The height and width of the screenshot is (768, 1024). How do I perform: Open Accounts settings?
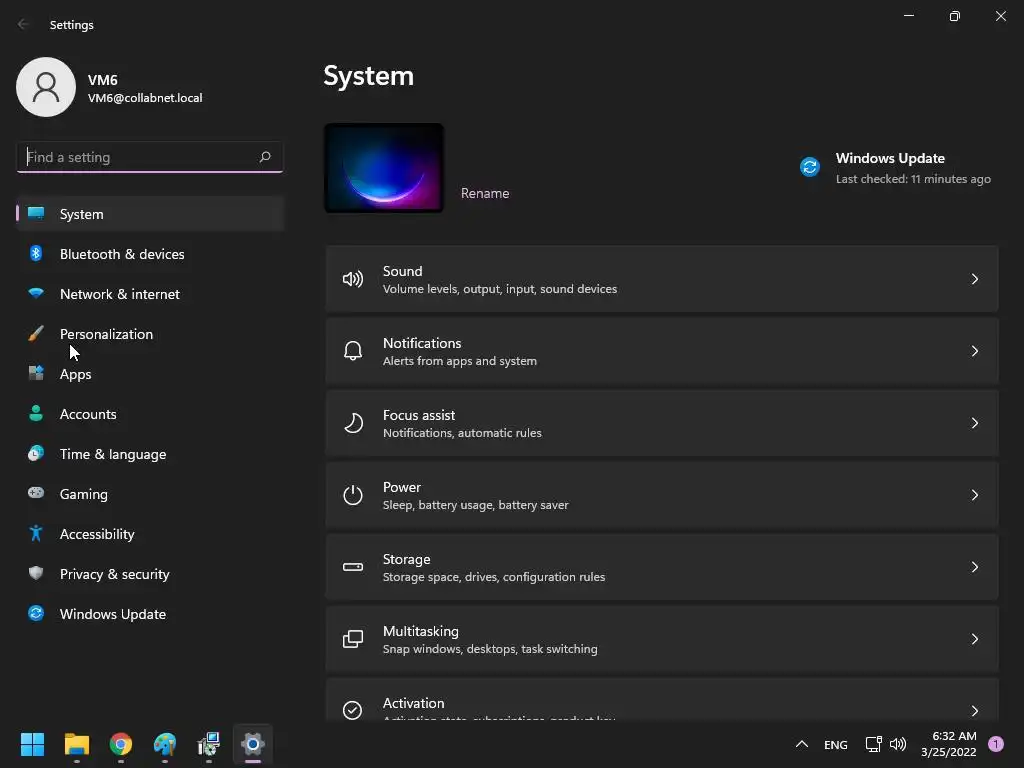(x=150, y=414)
